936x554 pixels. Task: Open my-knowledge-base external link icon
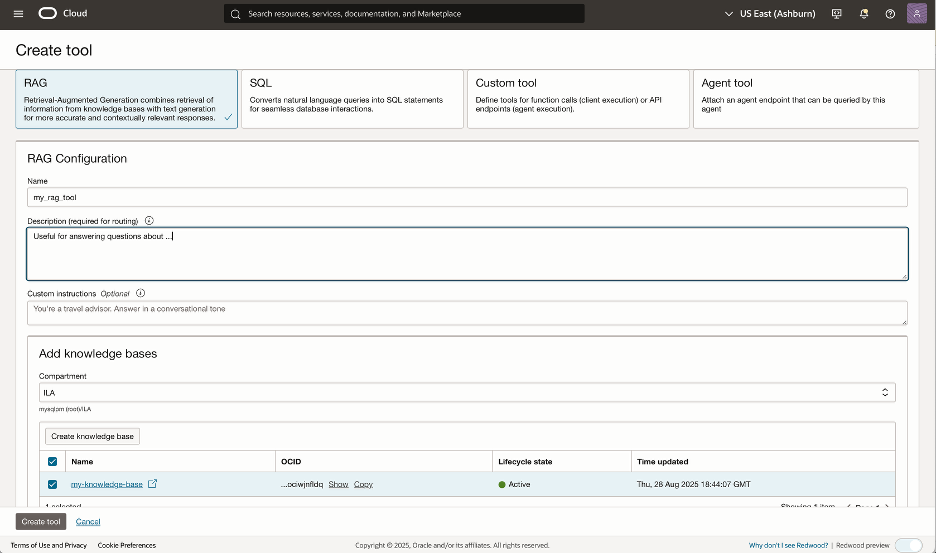(x=153, y=484)
